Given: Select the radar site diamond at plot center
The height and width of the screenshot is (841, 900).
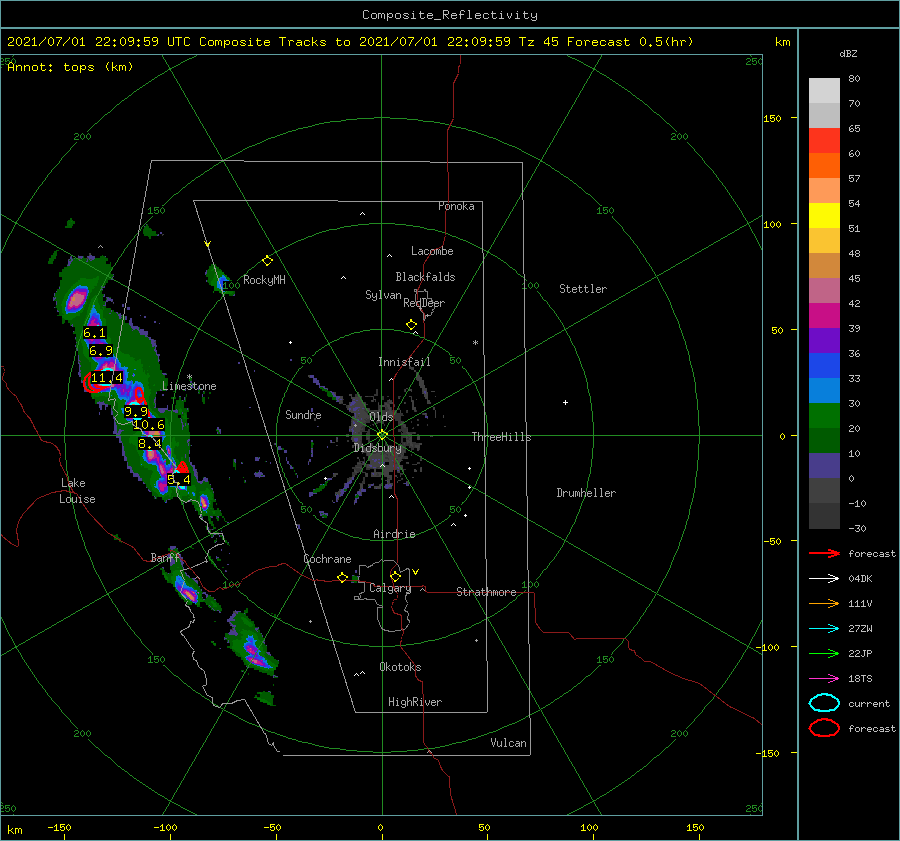Looking at the screenshot, I should (382, 435).
